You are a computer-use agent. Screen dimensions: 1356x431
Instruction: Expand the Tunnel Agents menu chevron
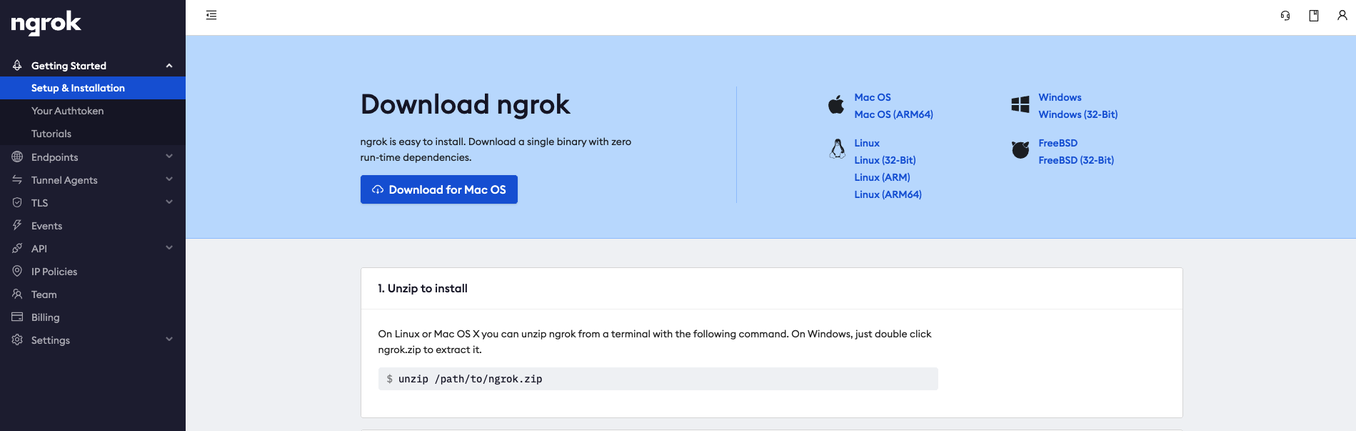click(x=169, y=180)
